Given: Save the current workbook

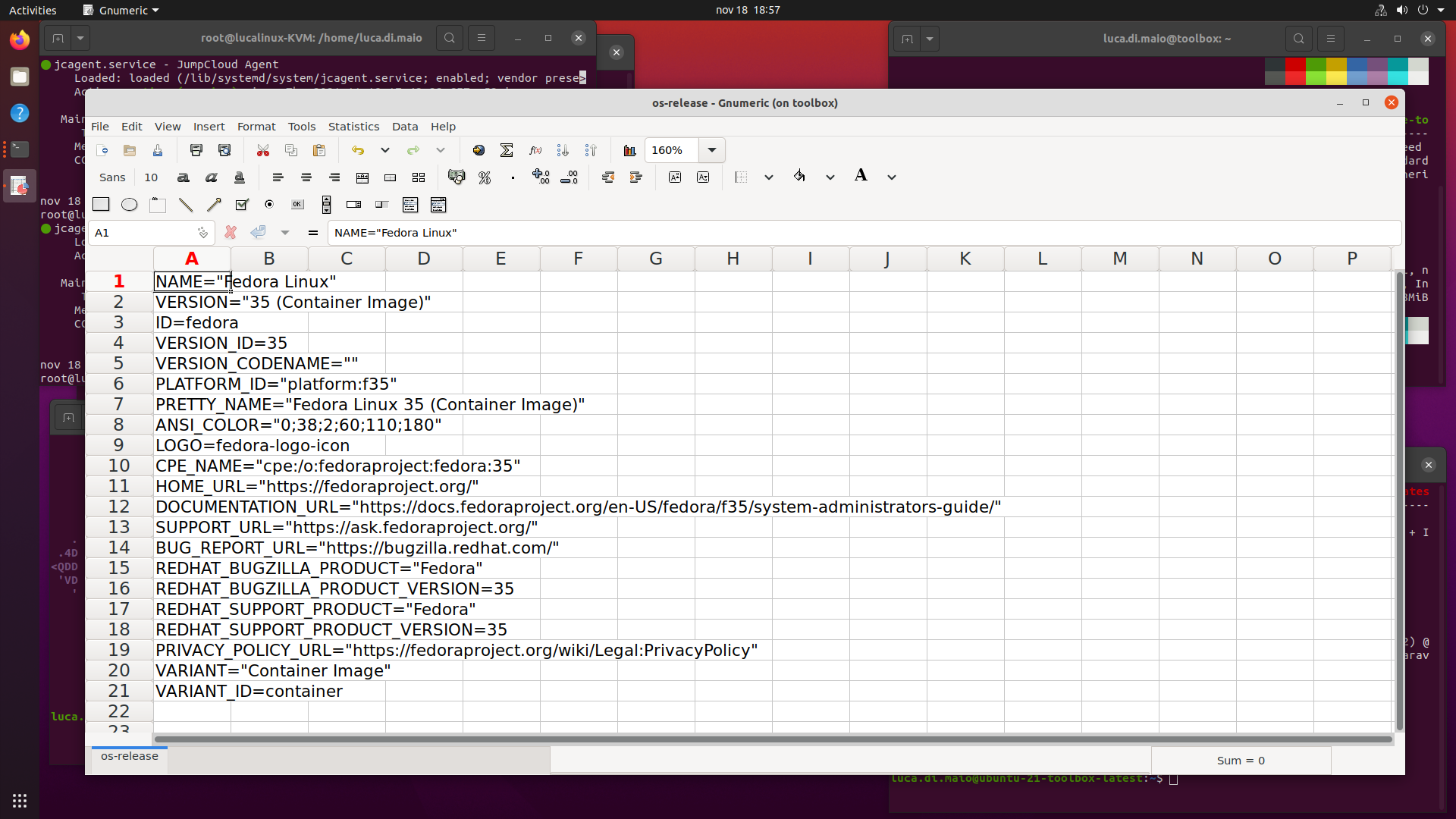Looking at the screenshot, I should point(158,150).
